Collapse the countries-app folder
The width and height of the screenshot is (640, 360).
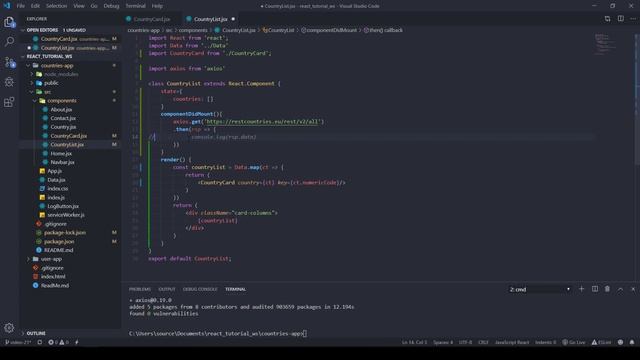tap(57, 65)
